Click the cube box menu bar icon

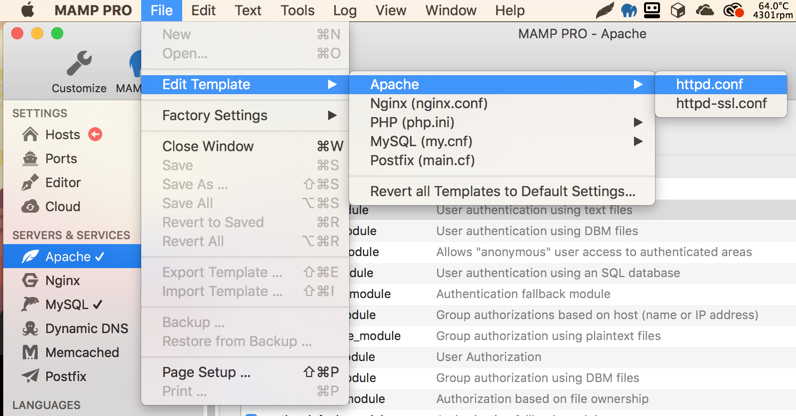678,10
